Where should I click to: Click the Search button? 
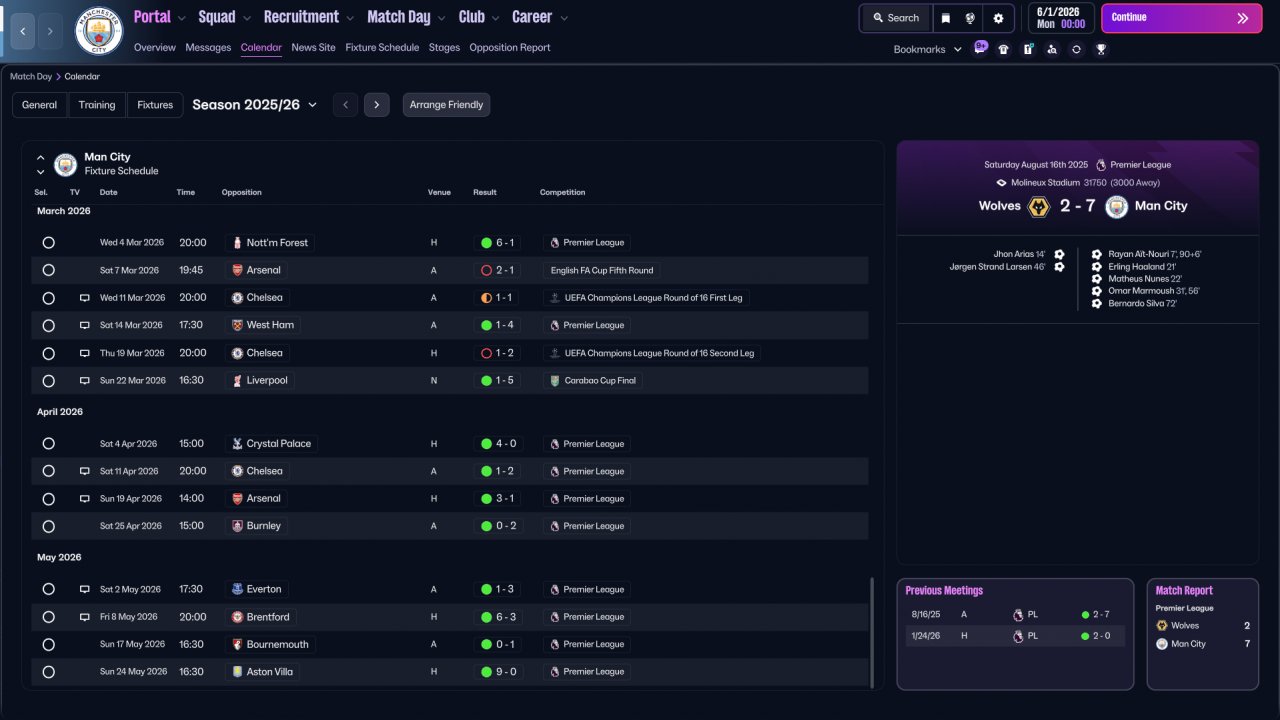click(895, 18)
